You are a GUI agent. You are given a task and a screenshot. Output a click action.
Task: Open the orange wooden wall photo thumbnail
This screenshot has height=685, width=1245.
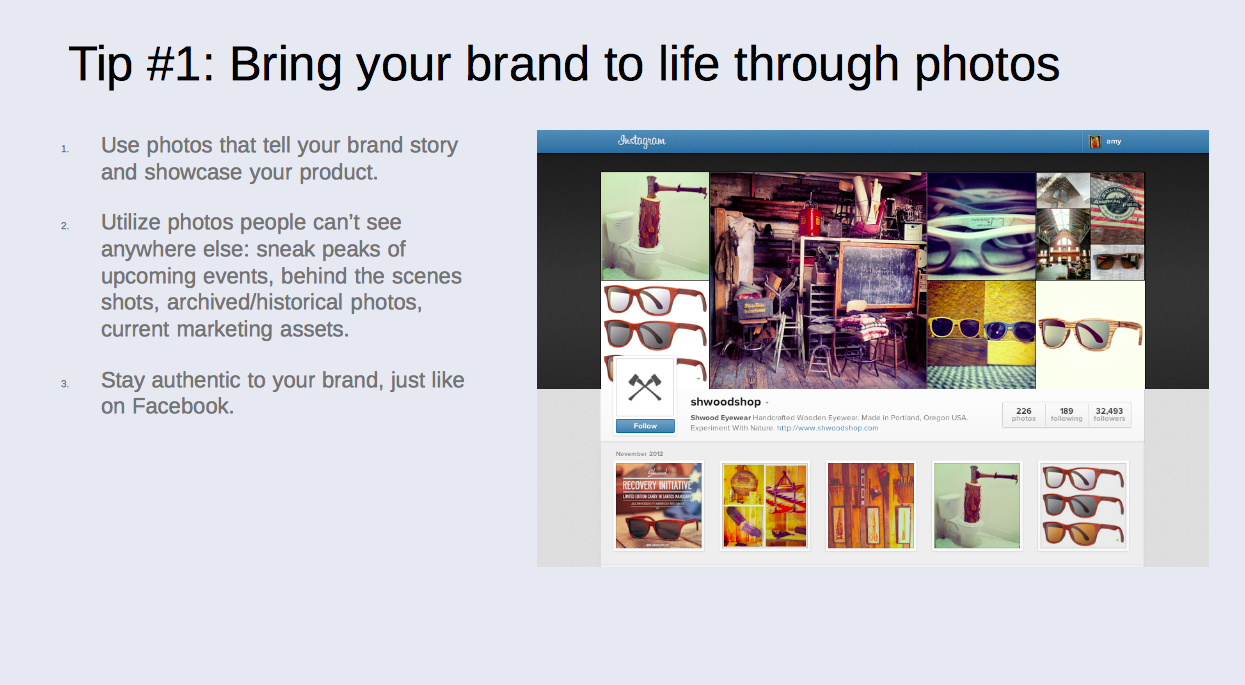(871, 505)
